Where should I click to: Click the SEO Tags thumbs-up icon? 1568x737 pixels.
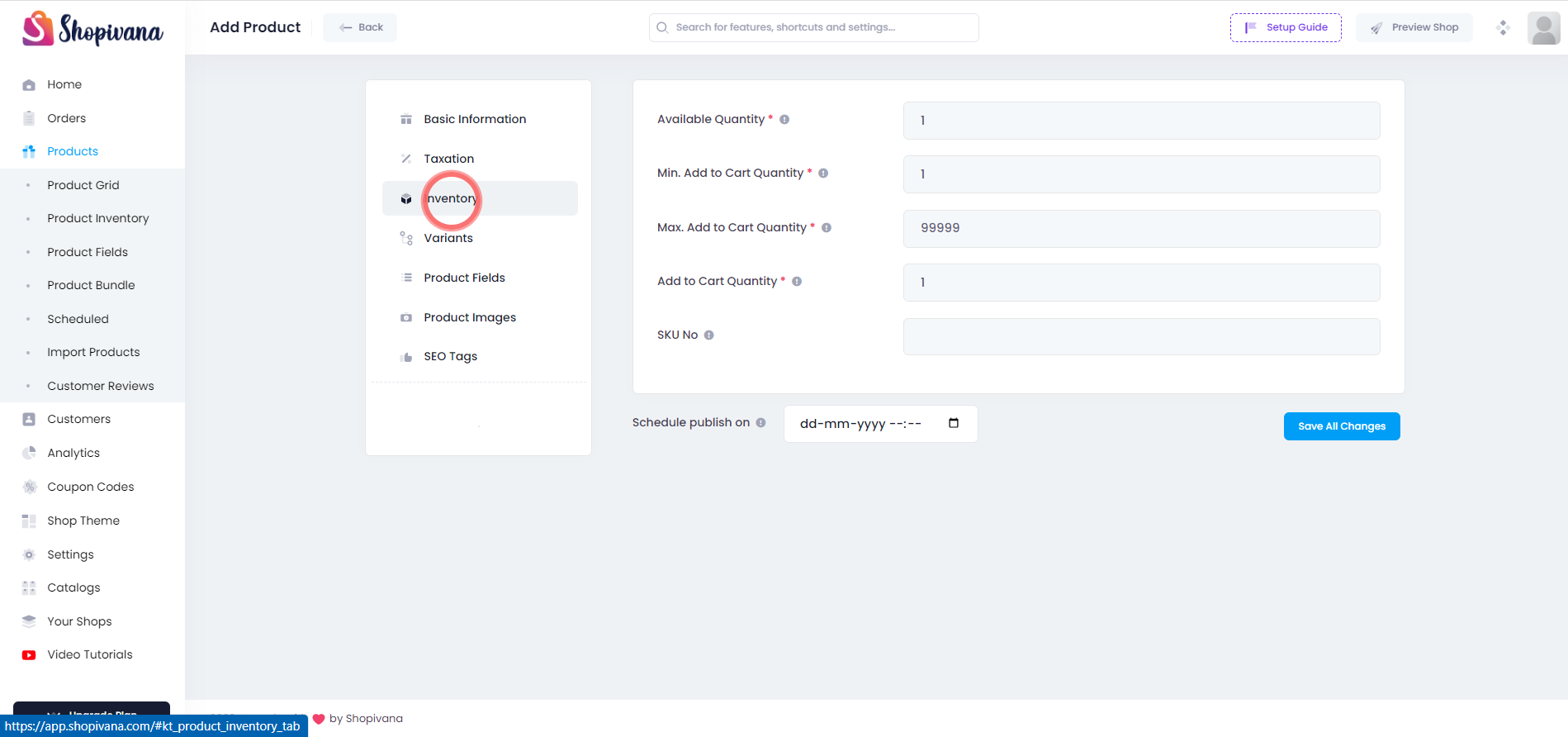pos(406,357)
